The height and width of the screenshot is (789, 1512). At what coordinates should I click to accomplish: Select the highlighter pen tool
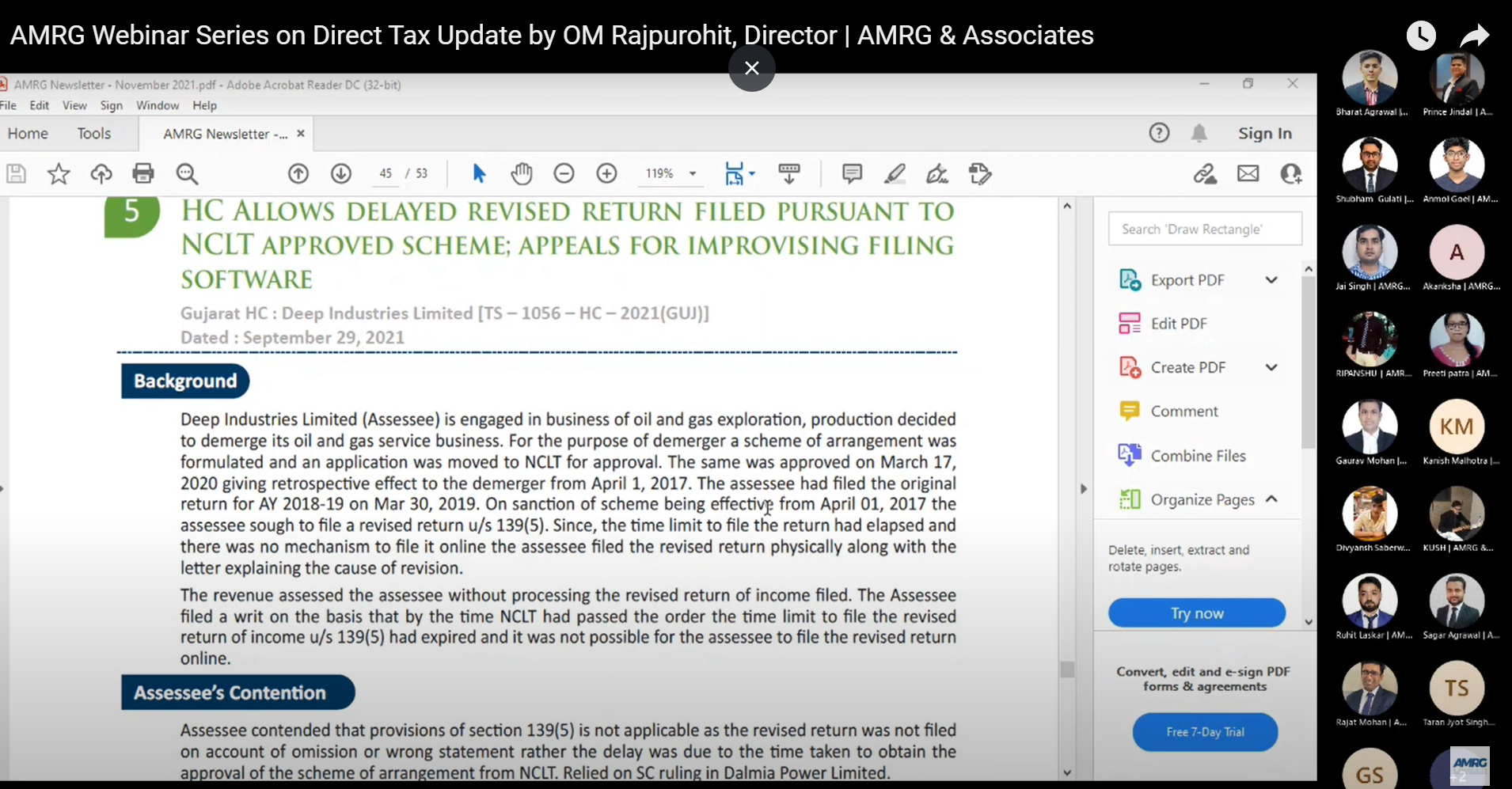click(x=895, y=173)
